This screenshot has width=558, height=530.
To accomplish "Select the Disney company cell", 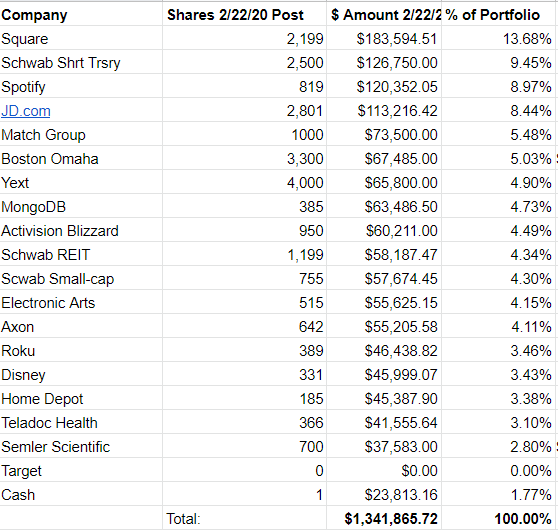I will [81, 375].
